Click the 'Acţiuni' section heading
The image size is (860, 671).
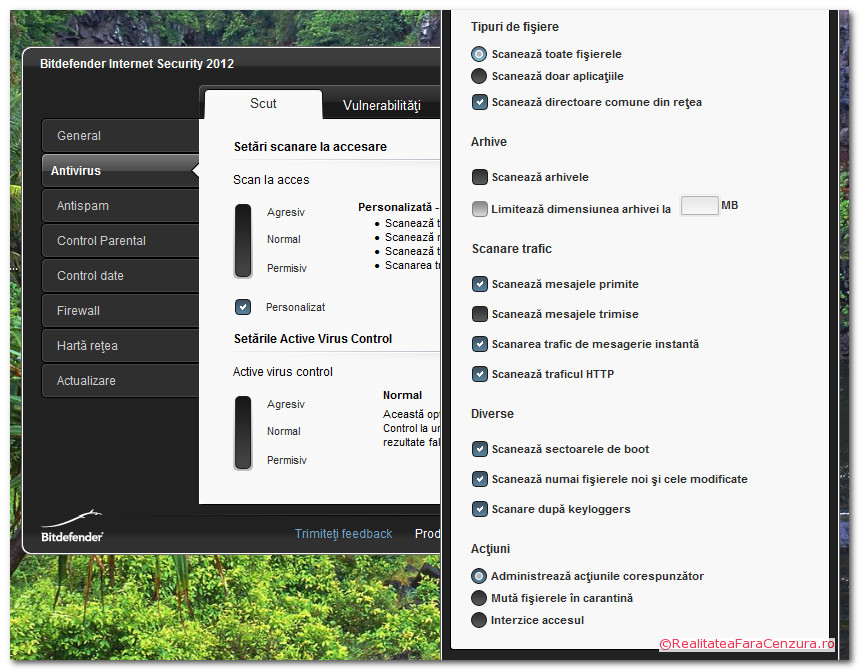[x=490, y=549]
